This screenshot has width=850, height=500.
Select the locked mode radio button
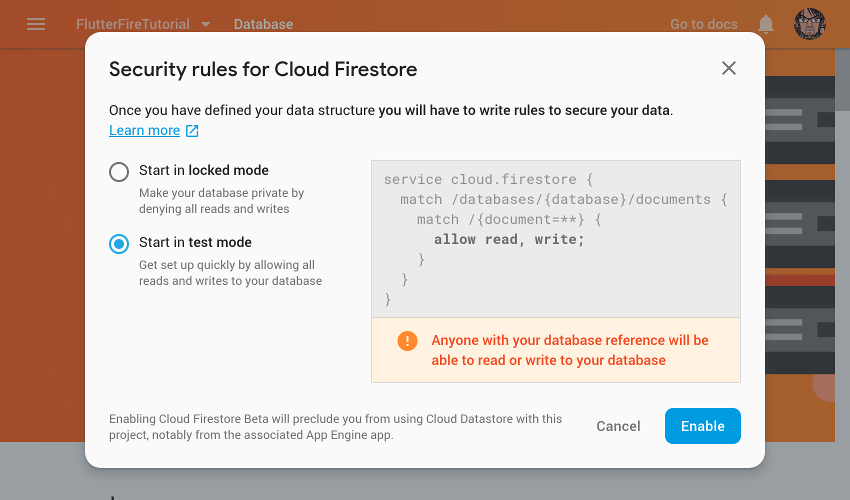pos(119,172)
